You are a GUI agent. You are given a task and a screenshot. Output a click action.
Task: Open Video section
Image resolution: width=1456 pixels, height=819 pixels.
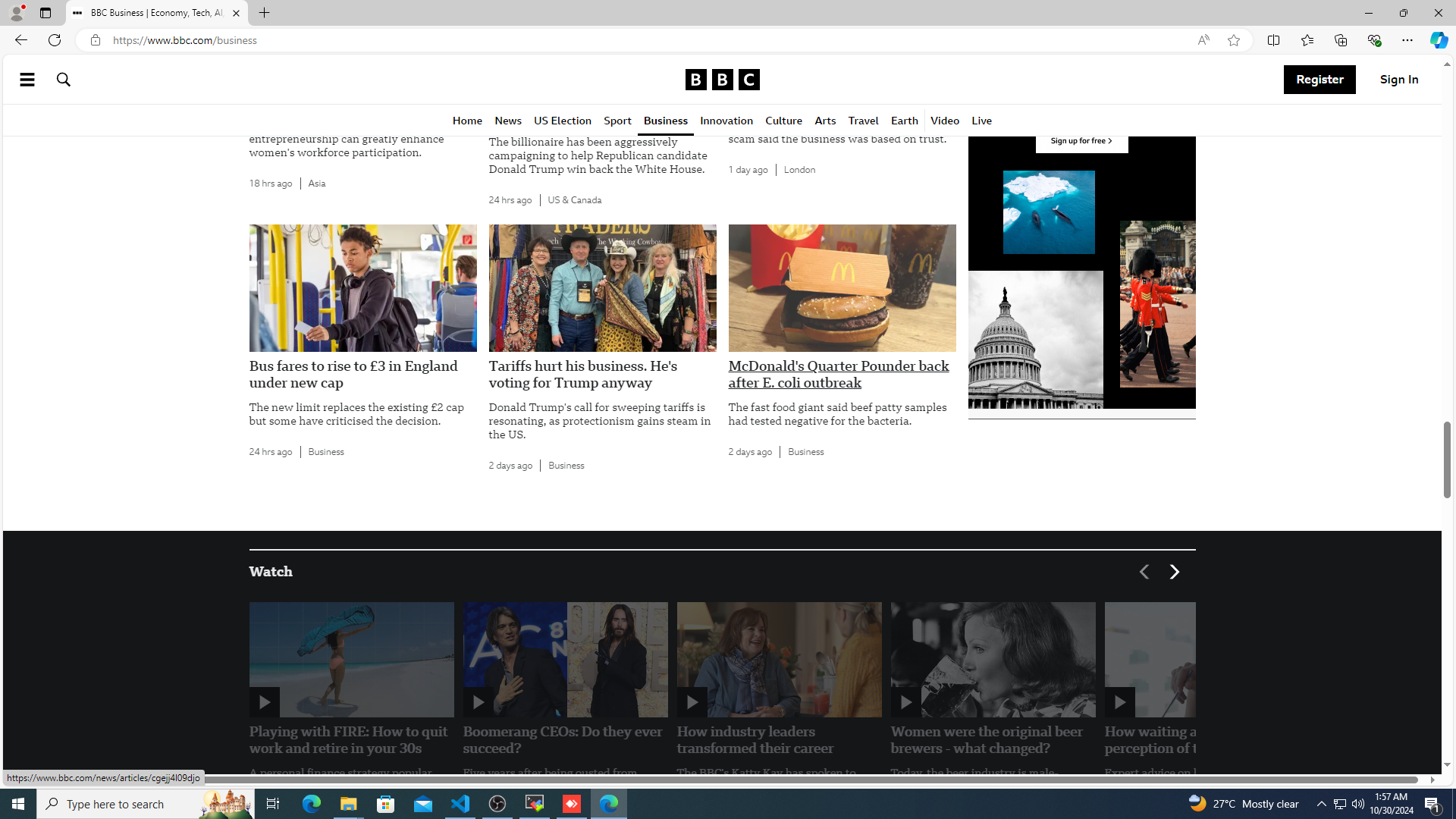tap(945, 121)
